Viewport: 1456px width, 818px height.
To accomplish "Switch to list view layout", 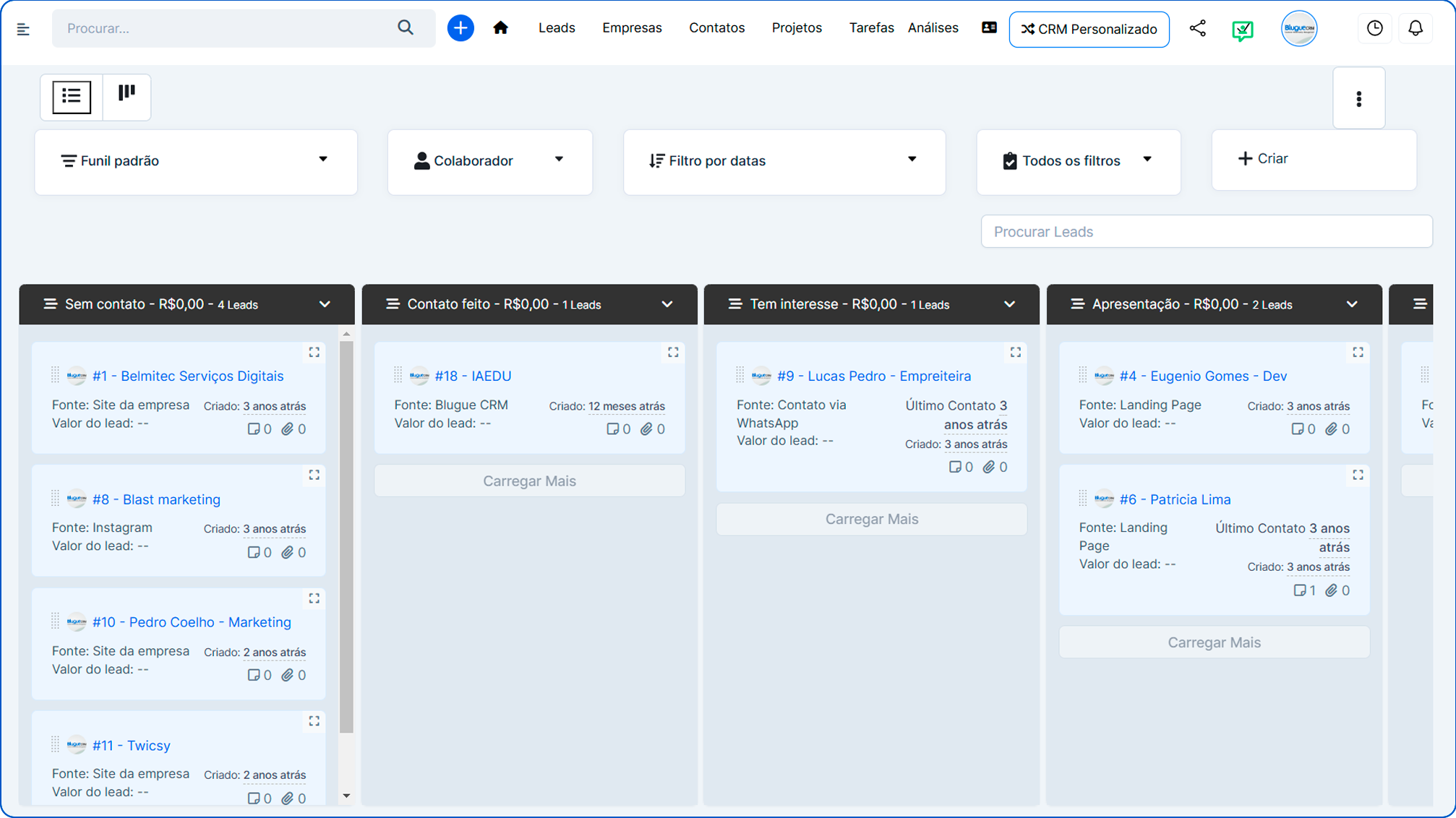I will pyautogui.click(x=71, y=97).
